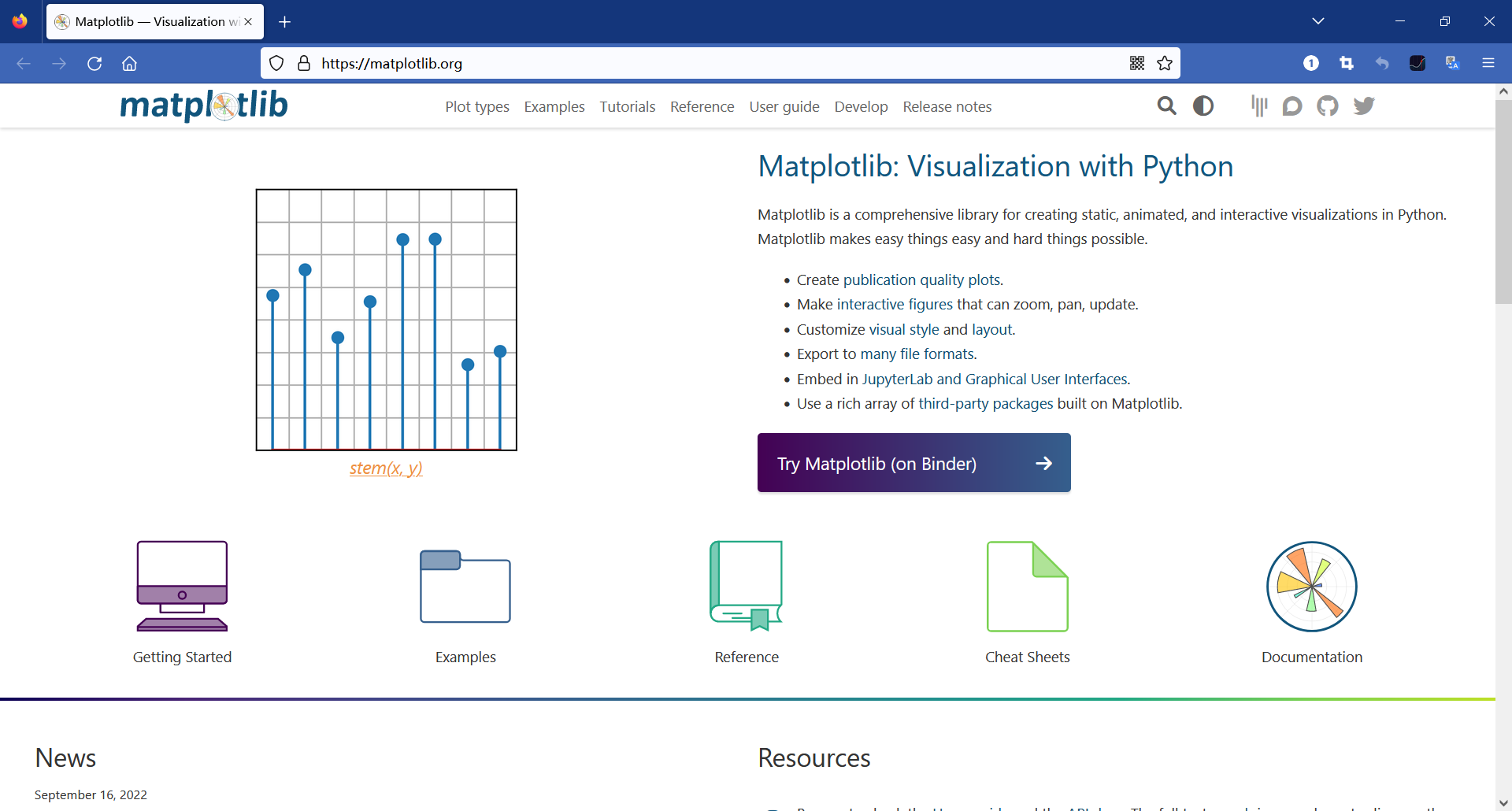Open the Reference nav item in header
Viewport: 1512px width, 811px height.
tap(702, 106)
